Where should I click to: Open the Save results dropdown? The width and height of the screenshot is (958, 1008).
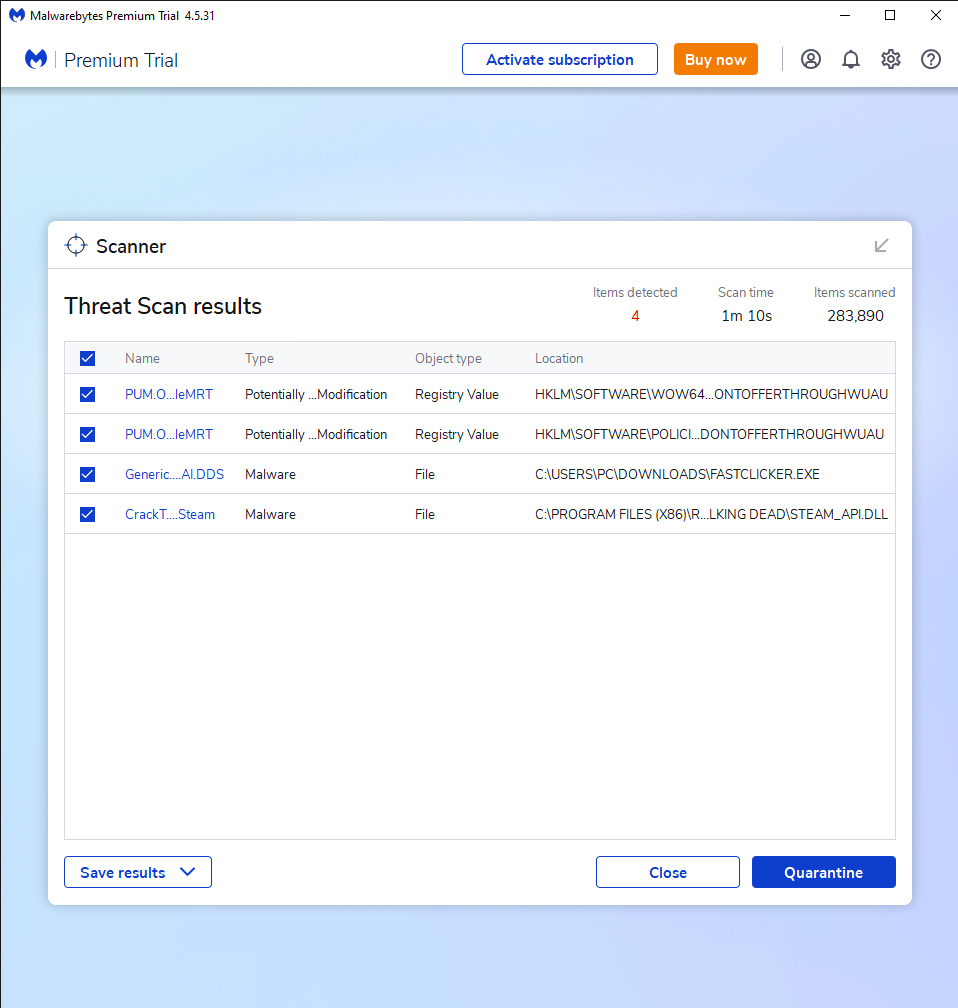point(138,872)
